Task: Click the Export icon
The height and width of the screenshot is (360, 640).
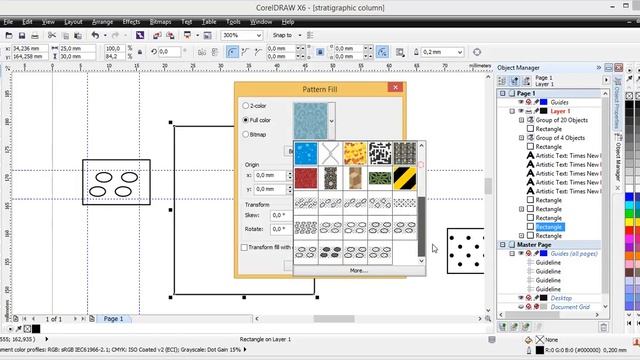Action: click(170, 36)
